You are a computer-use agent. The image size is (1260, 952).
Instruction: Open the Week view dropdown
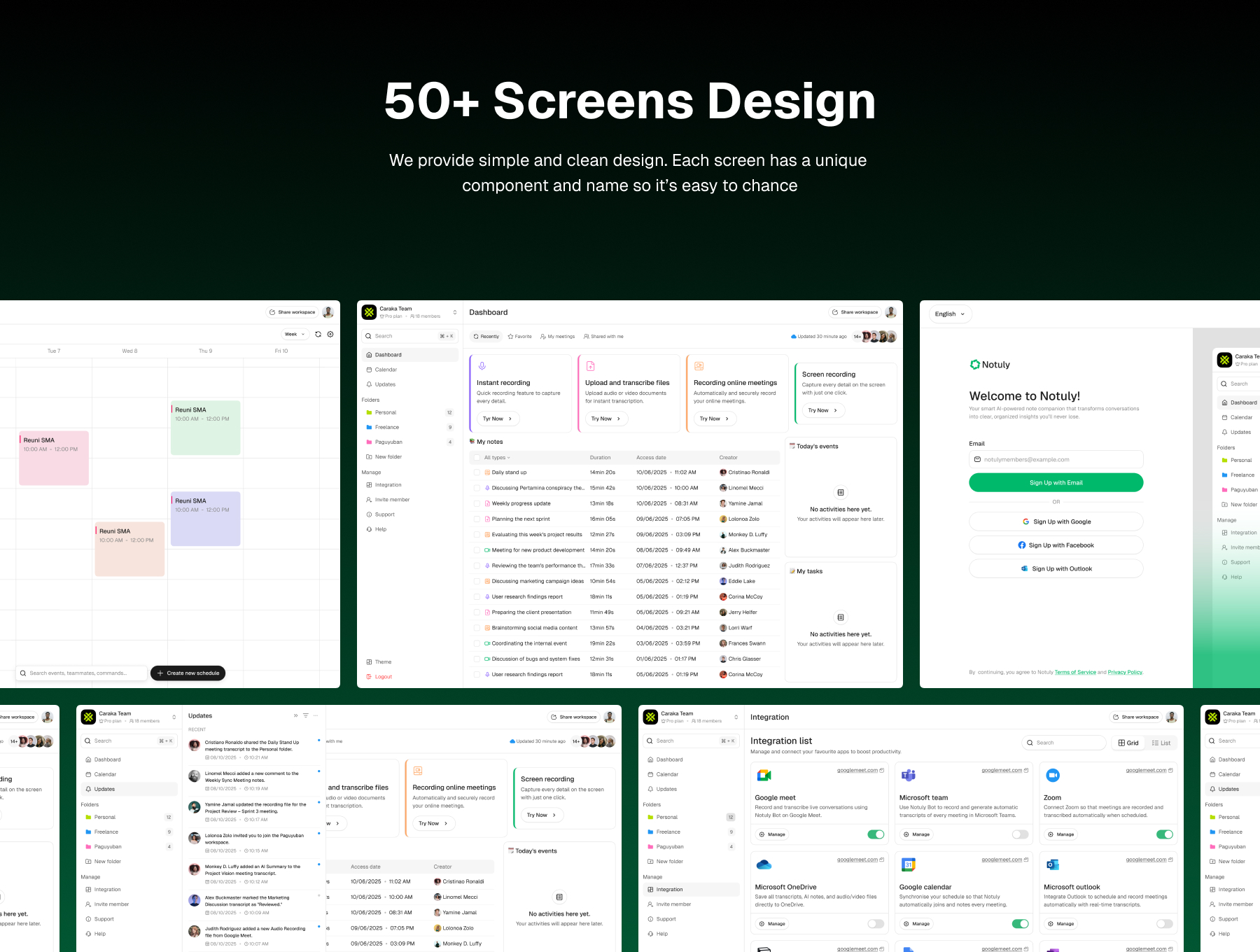point(295,335)
